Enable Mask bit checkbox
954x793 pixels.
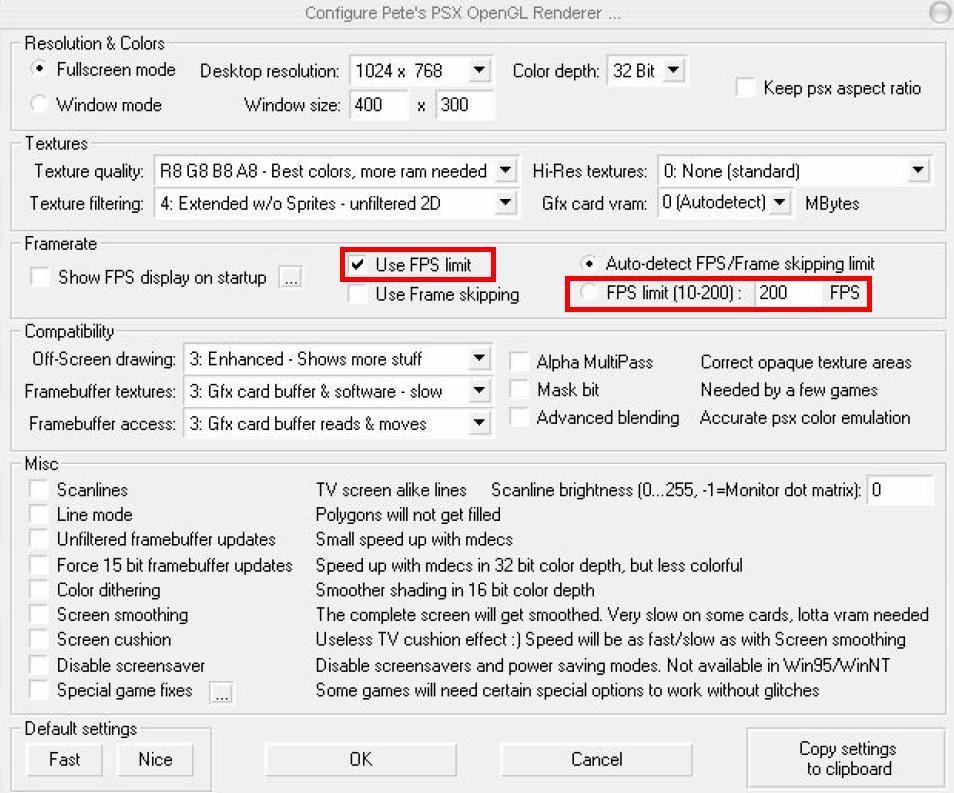click(519, 390)
